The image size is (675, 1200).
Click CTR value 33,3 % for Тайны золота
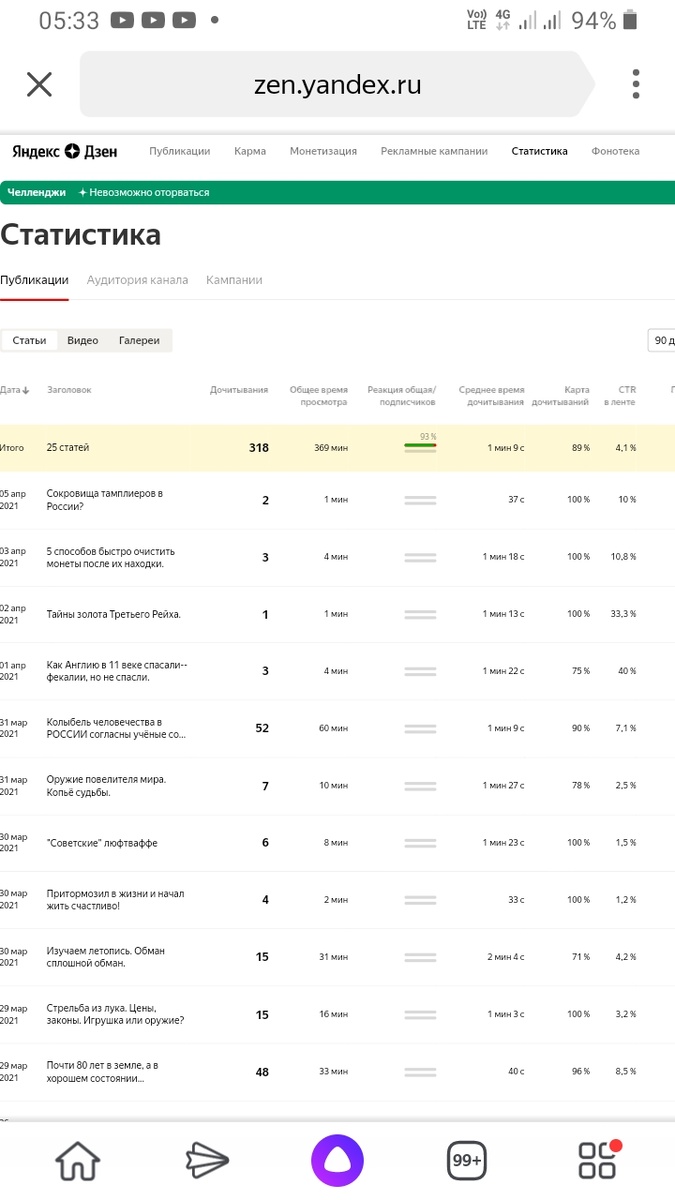622,614
